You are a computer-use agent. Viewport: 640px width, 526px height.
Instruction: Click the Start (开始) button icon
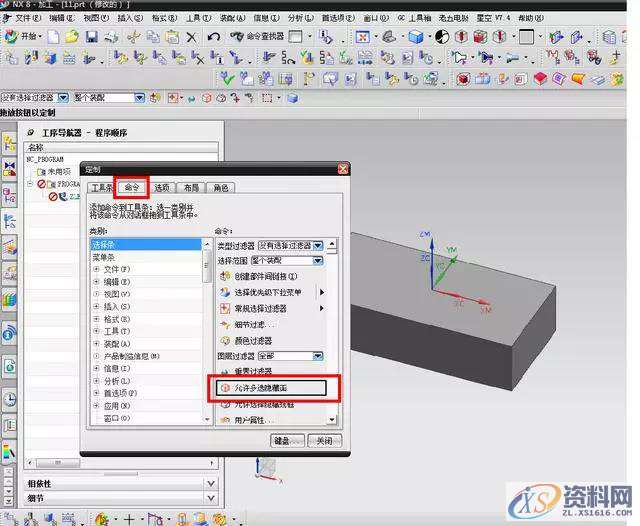coord(24,37)
